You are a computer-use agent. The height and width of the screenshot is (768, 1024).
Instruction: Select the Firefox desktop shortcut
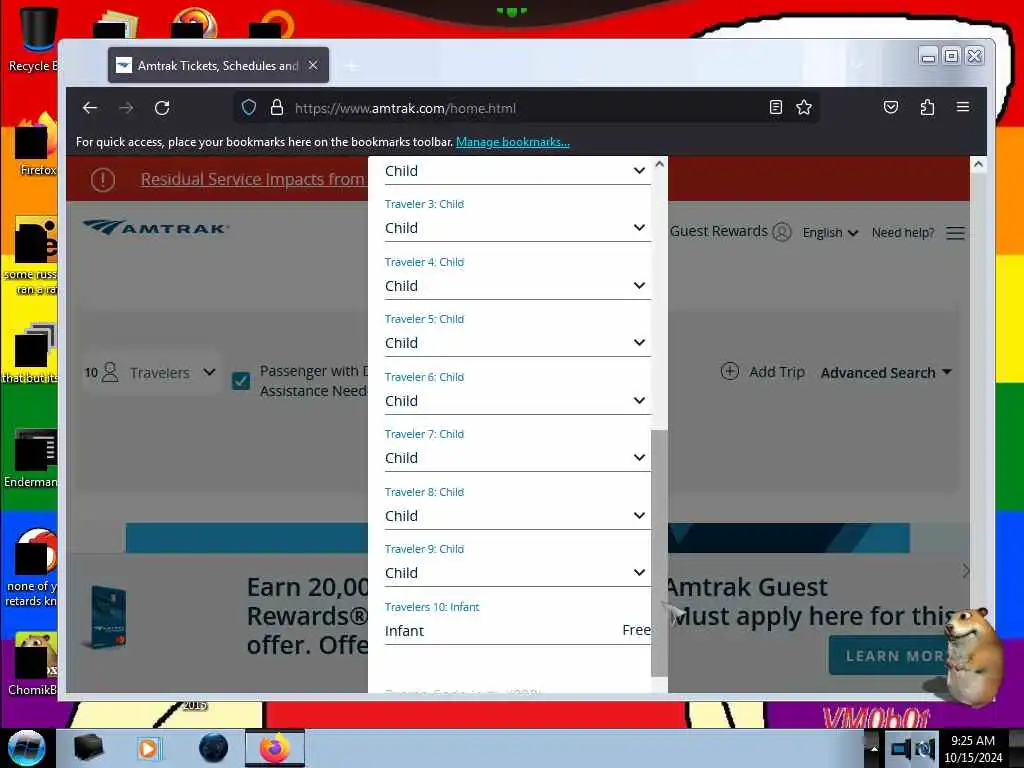tap(36, 145)
